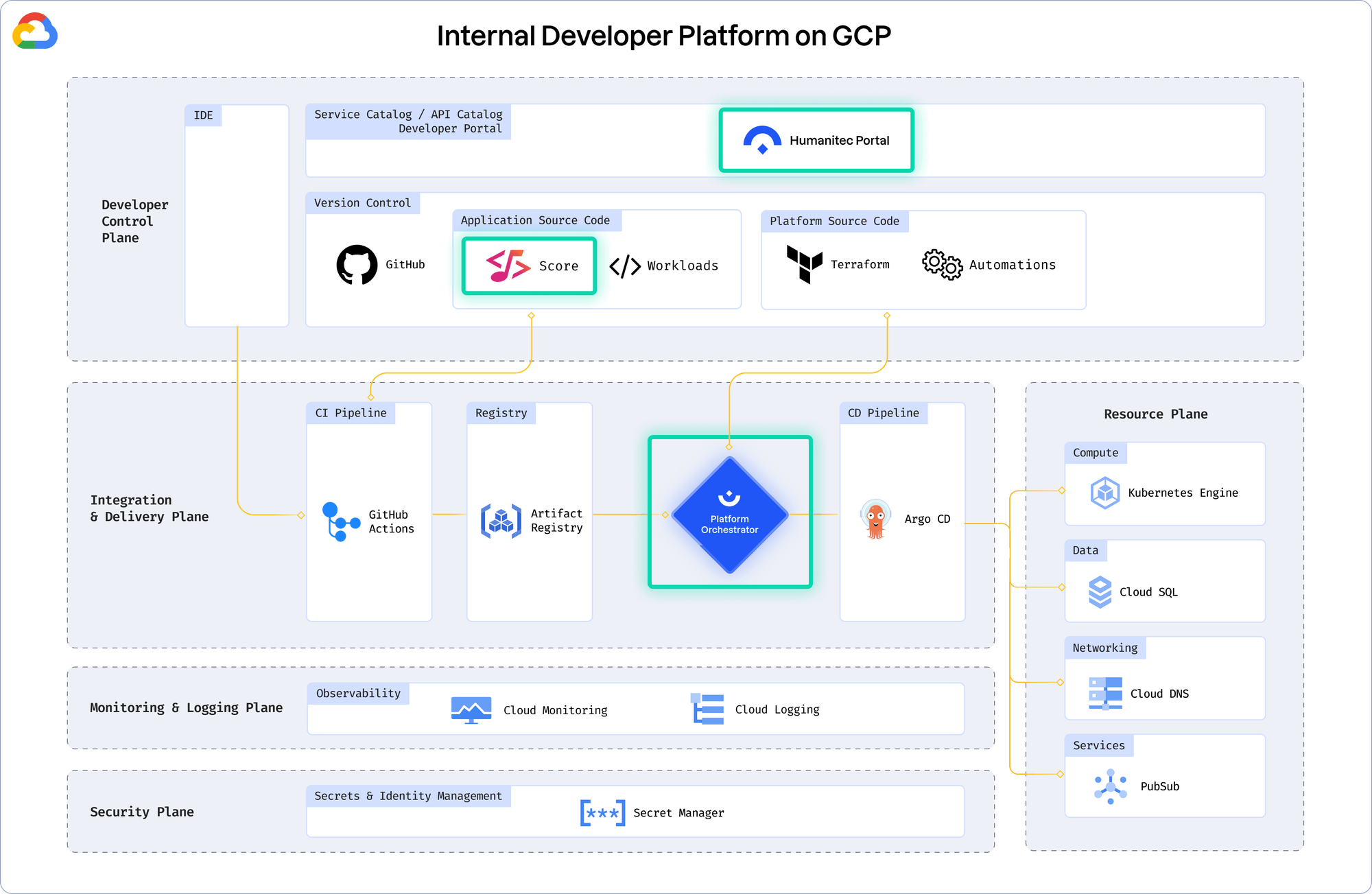Click the GitHub icon under Version Control

coord(358,264)
